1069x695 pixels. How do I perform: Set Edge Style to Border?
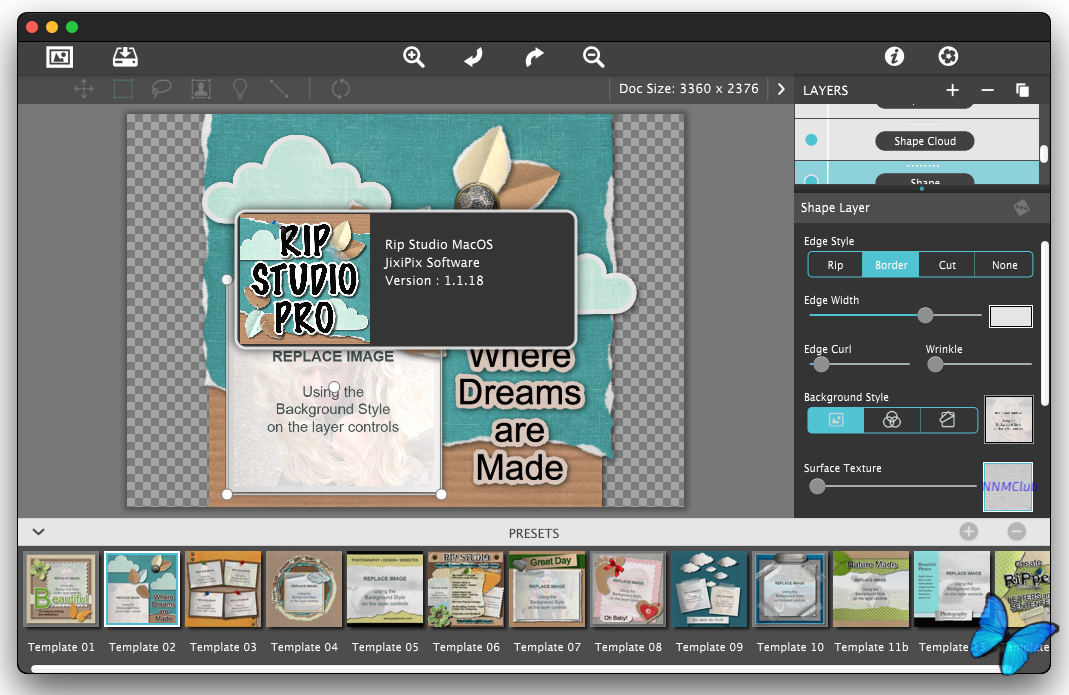point(891,265)
